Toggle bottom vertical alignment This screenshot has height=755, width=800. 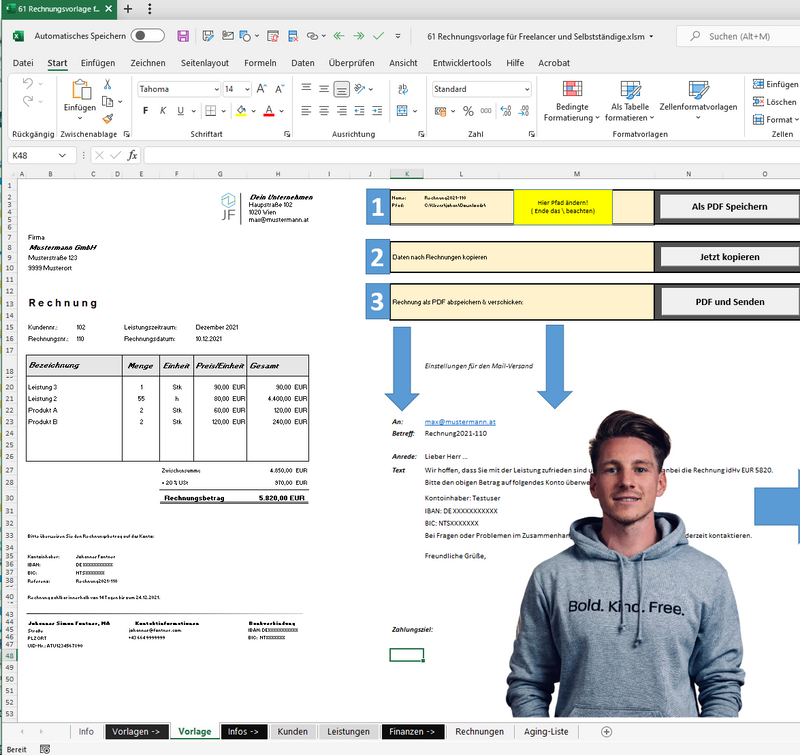341,89
